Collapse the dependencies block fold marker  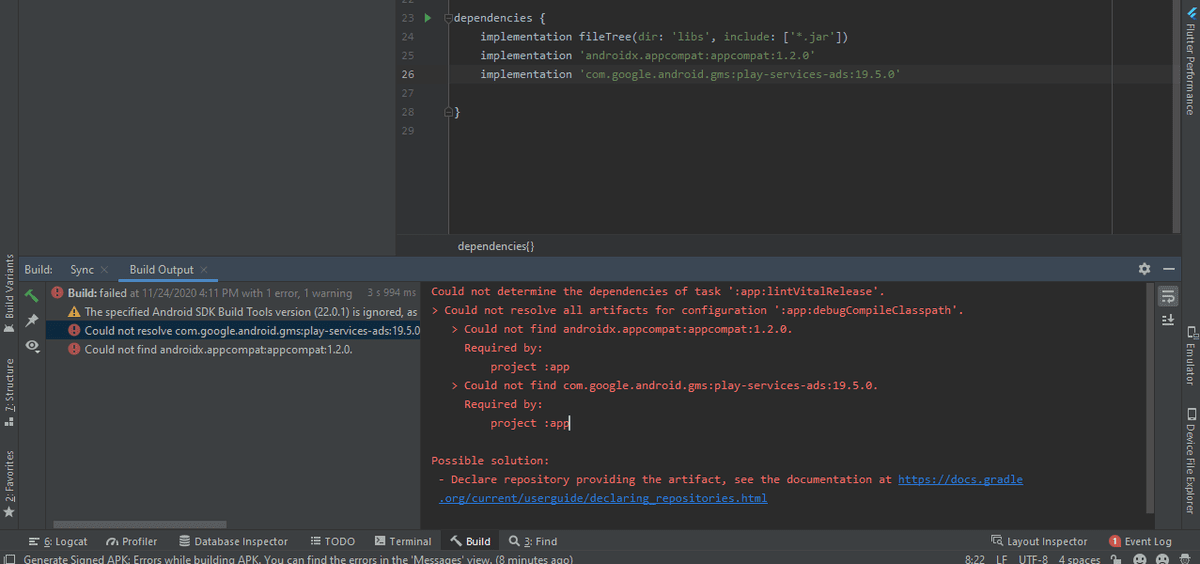coord(450,18)
